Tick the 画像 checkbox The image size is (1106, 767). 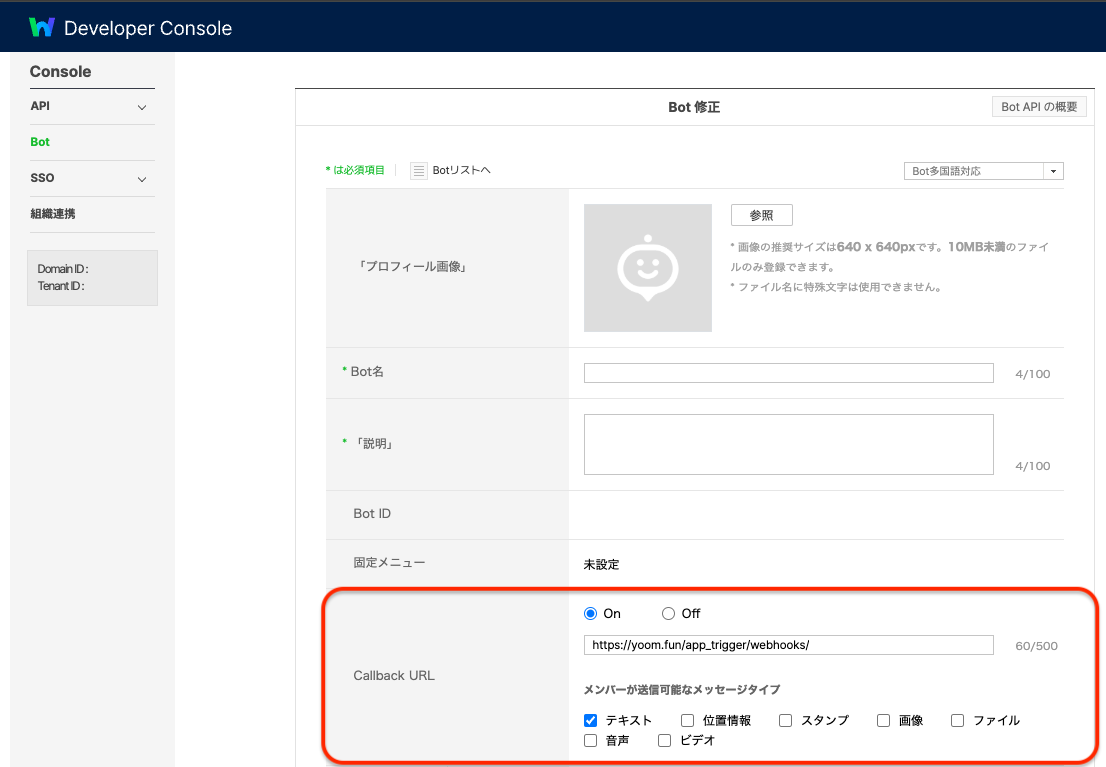click(x=883, y=720)
